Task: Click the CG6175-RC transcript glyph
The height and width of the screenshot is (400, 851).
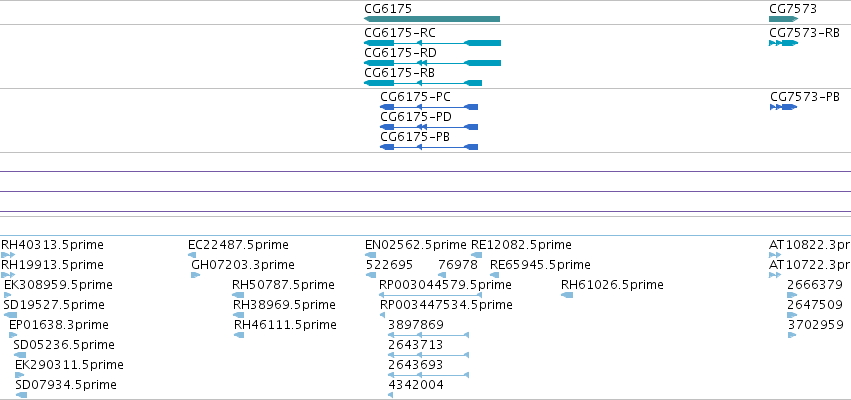Action: pos(433,43)
